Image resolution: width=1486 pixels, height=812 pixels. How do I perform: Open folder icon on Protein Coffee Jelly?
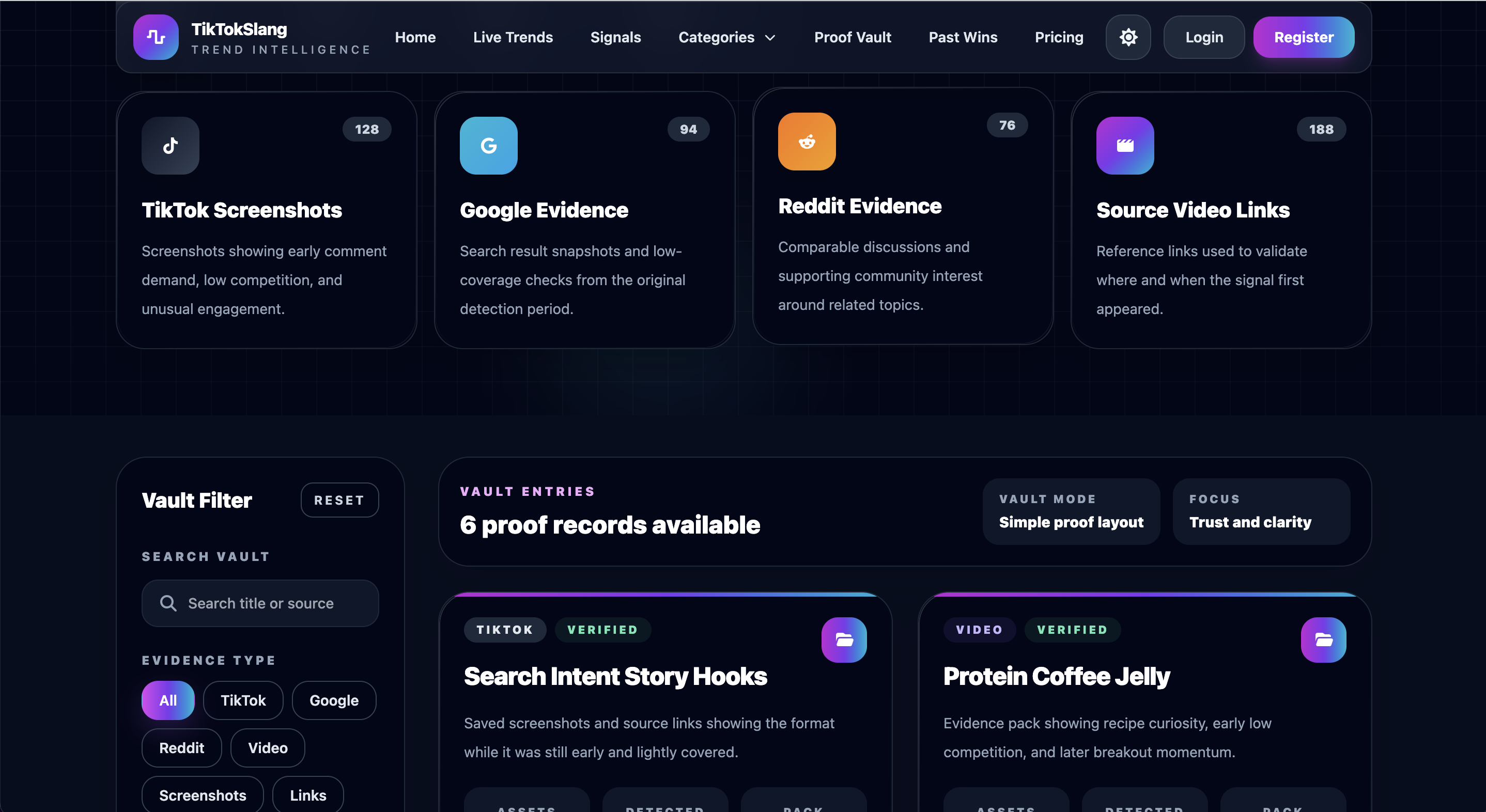click(1323, 639)
